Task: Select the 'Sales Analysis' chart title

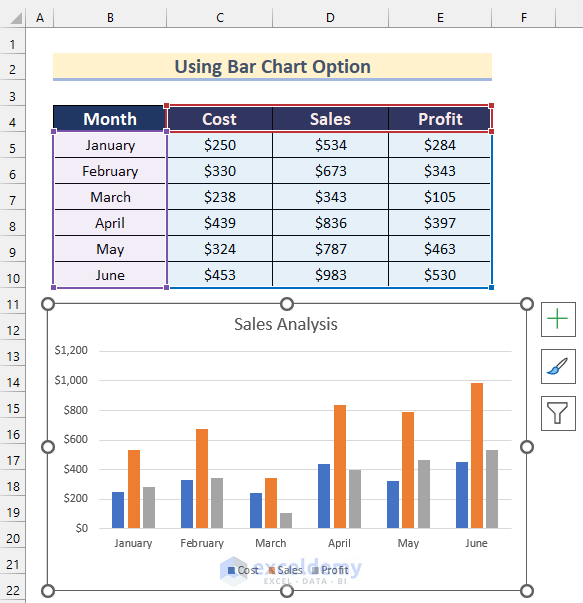Action: click(286, 324)
